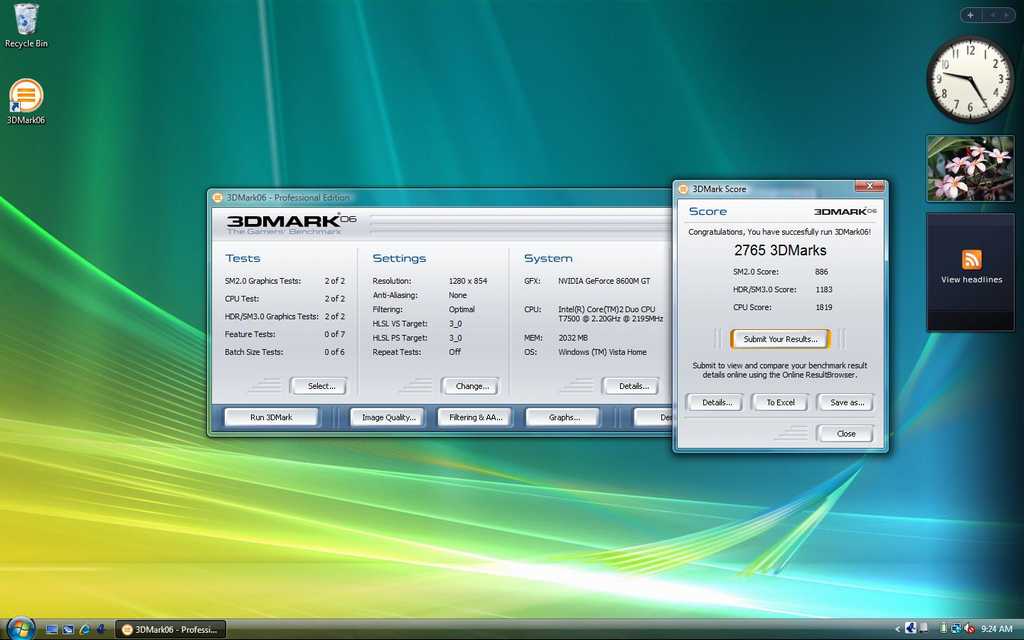Screen dimensions: 1024x640
Task: Show hidden tray icons chevron
Action: tap(897, 630)
